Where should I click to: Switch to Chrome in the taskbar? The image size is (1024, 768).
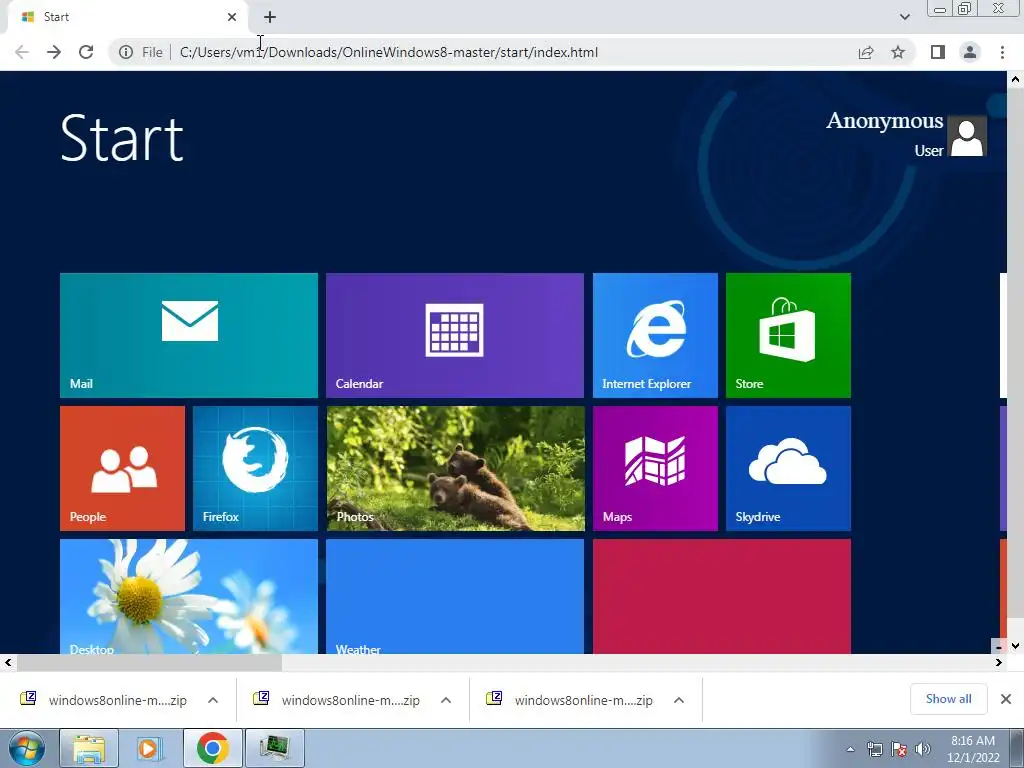pyautogui.click(x=212, y=748)
